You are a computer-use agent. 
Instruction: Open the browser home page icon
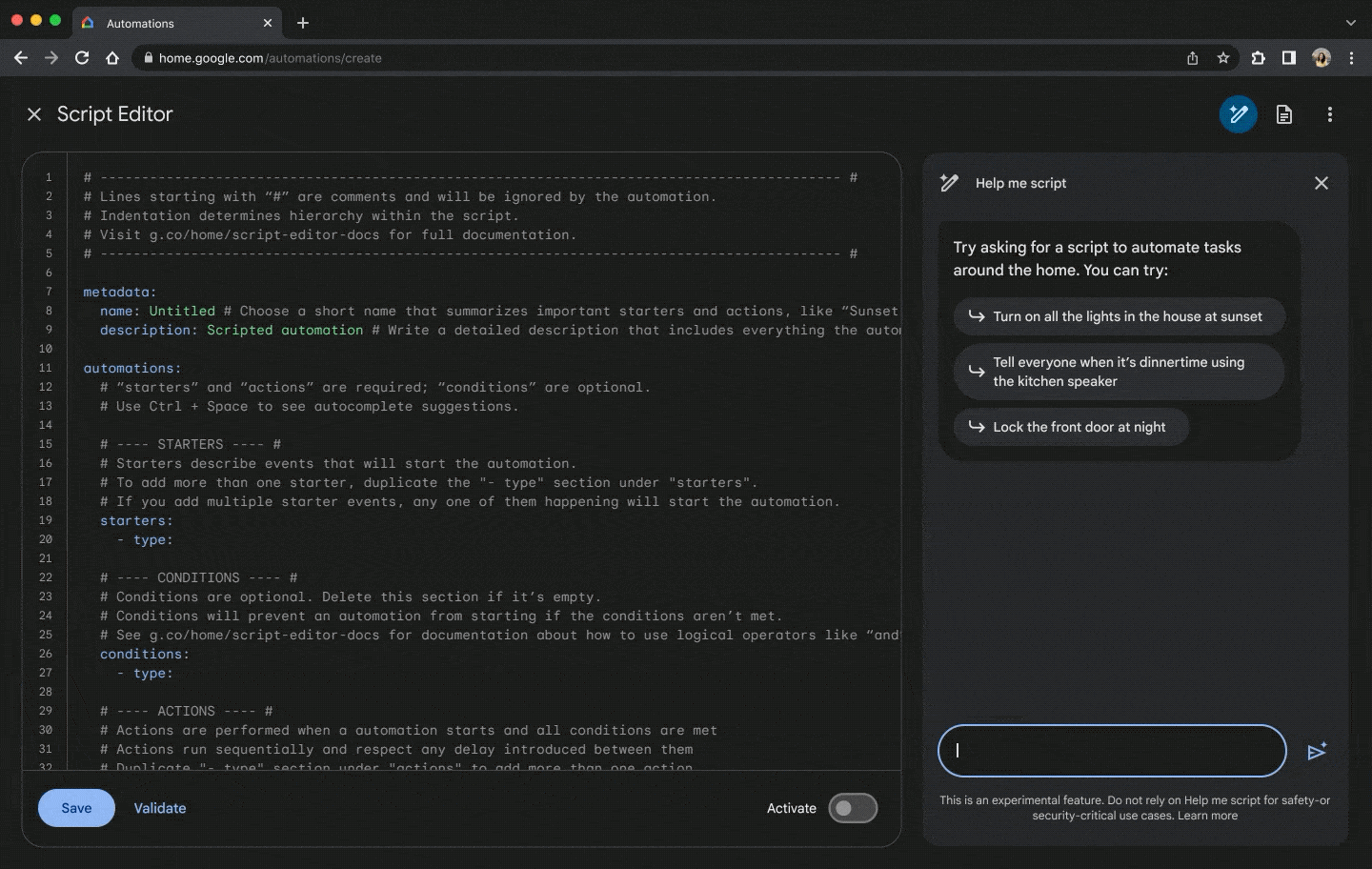pos(112,58)
